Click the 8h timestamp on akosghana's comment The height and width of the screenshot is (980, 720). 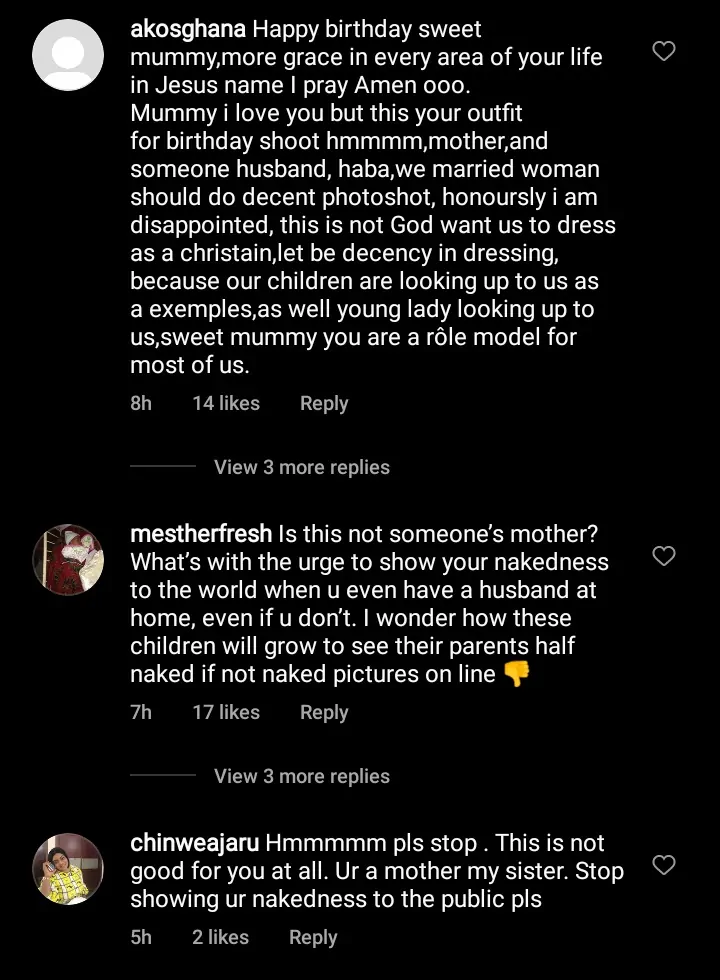click(x=141, y=403)
